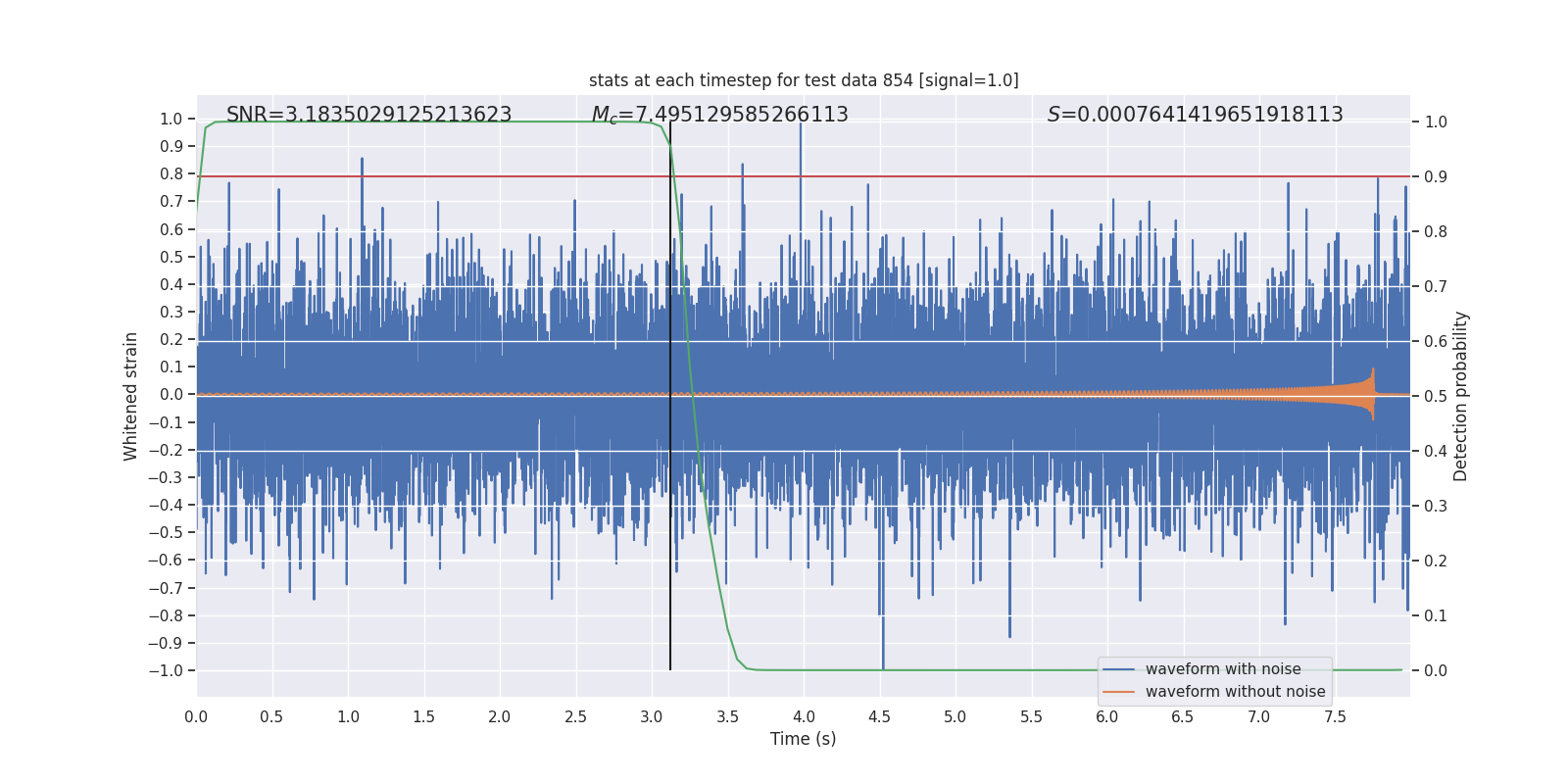
Task: Click Whitened strain tick label 0.9
Action: (171, 146)
